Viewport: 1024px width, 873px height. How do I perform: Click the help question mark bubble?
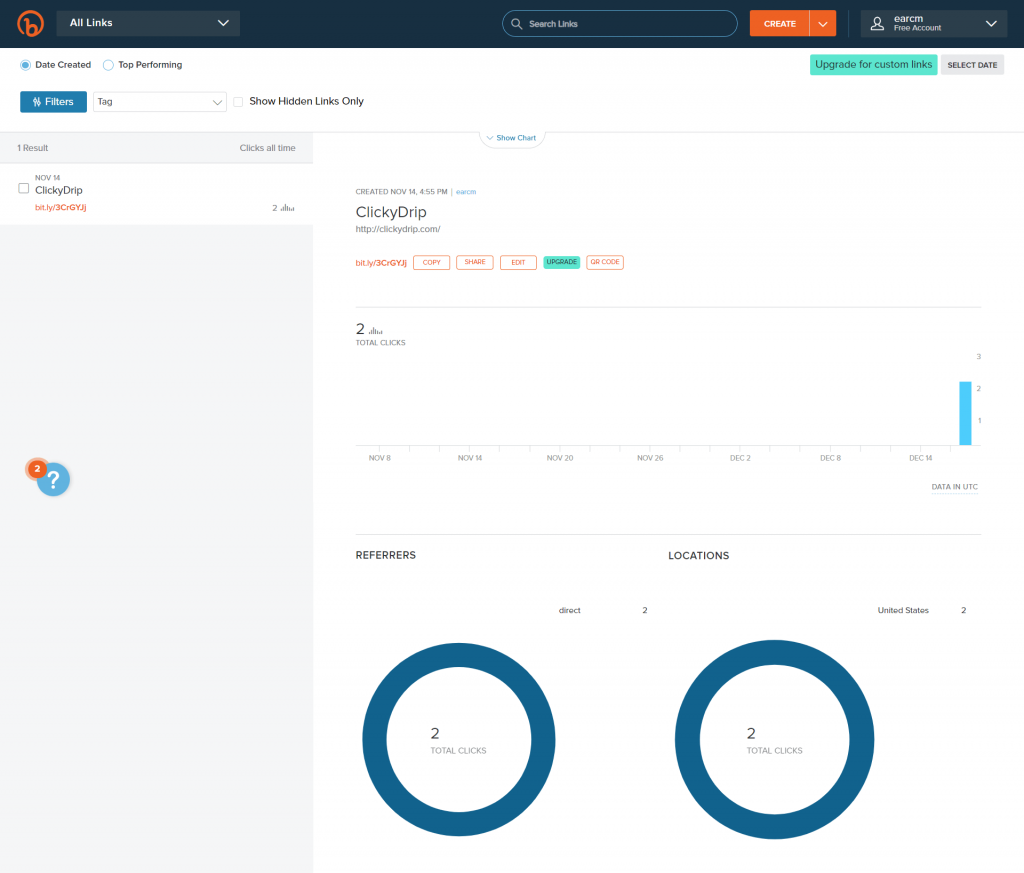pos(54,479)
